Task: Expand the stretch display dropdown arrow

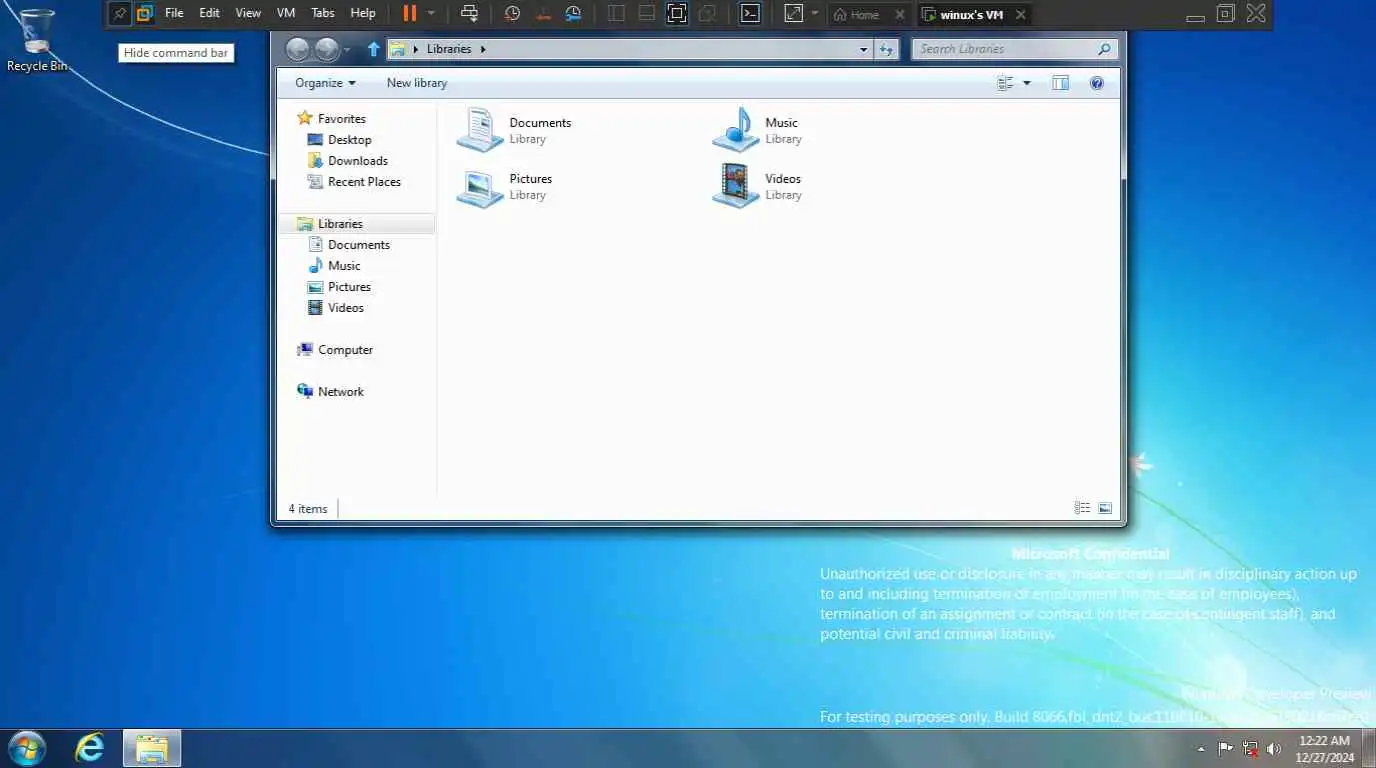Action: [x=815, y=14]
